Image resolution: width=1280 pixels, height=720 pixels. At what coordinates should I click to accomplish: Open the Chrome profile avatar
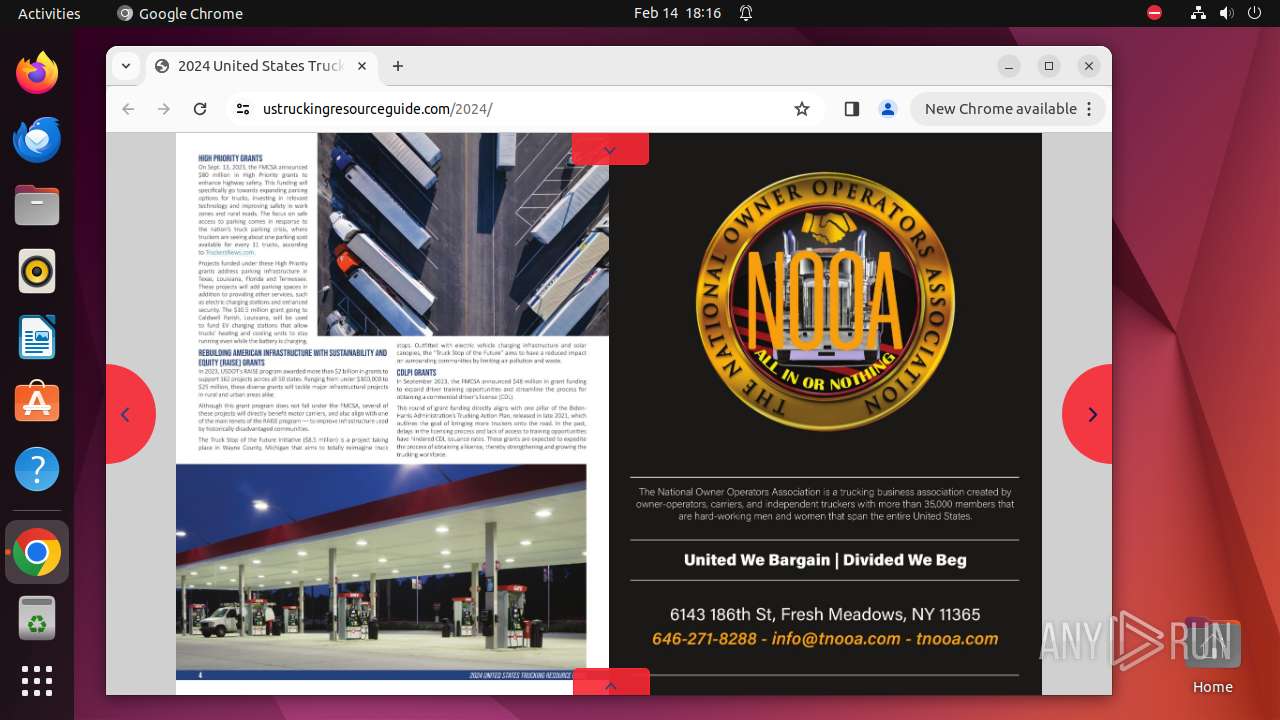click(888, 109)
